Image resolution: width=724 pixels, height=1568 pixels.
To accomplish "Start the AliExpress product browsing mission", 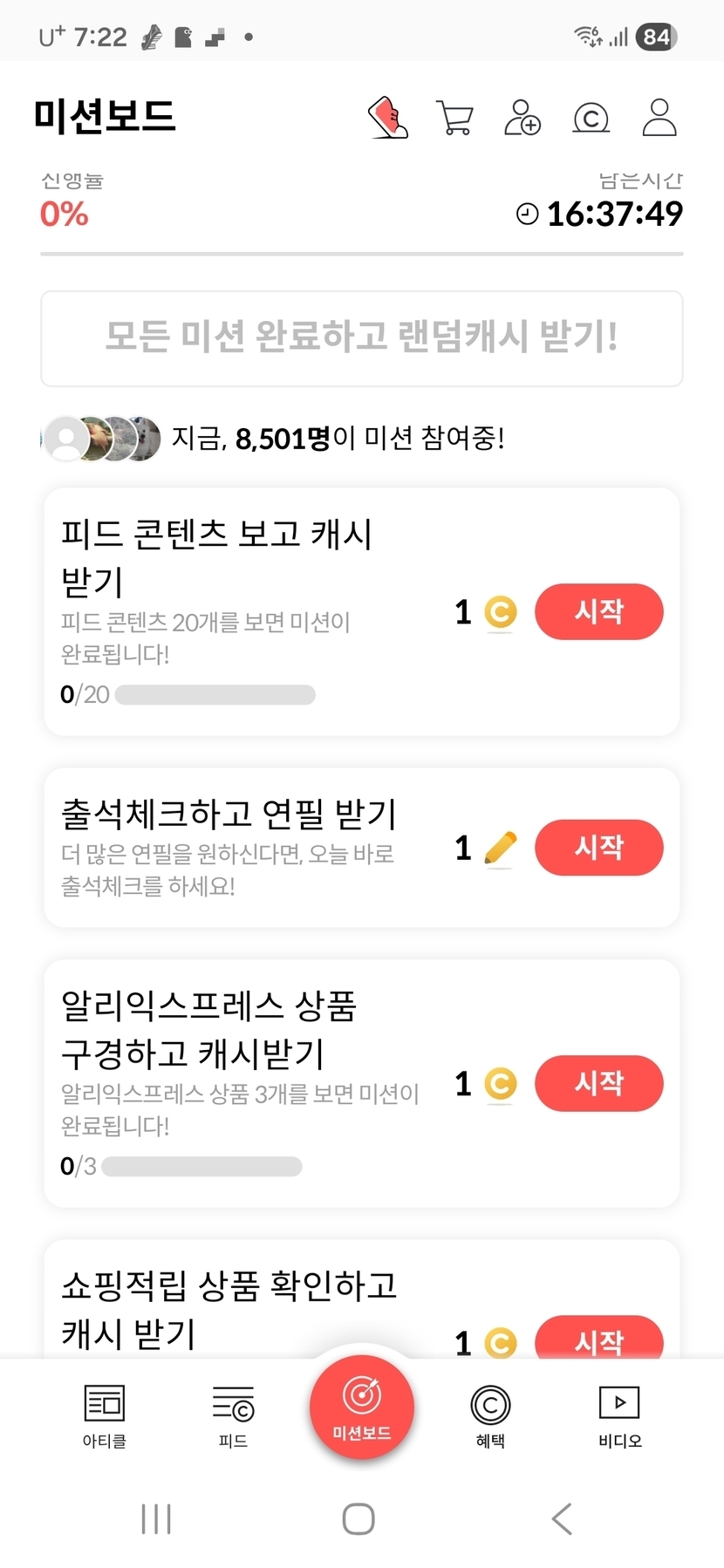I will click(x=598, y=1083).
